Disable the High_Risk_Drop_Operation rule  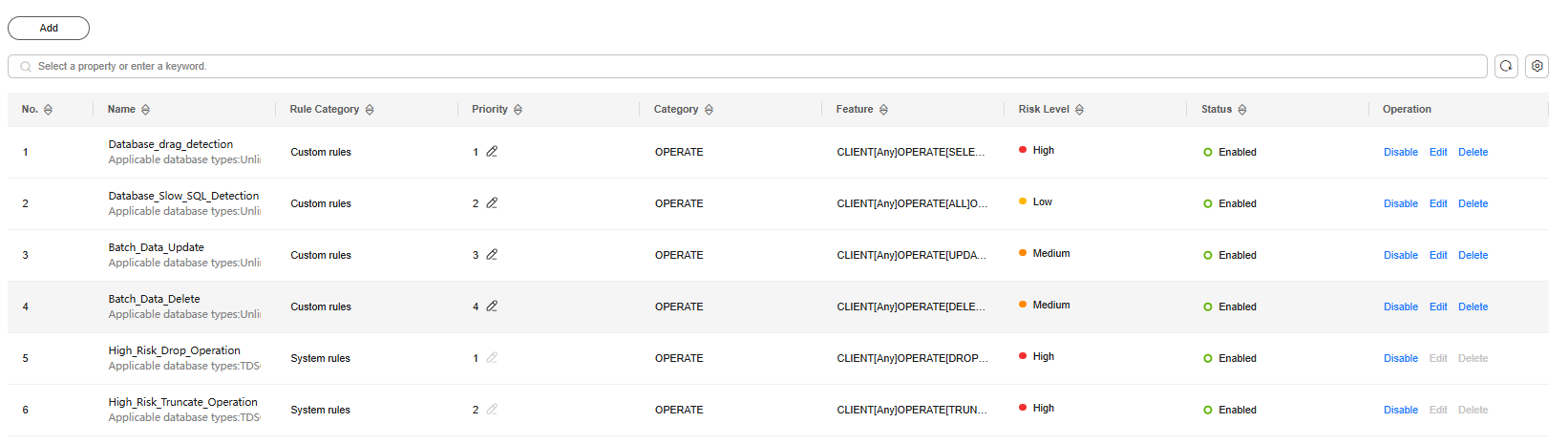point(1400,358)
